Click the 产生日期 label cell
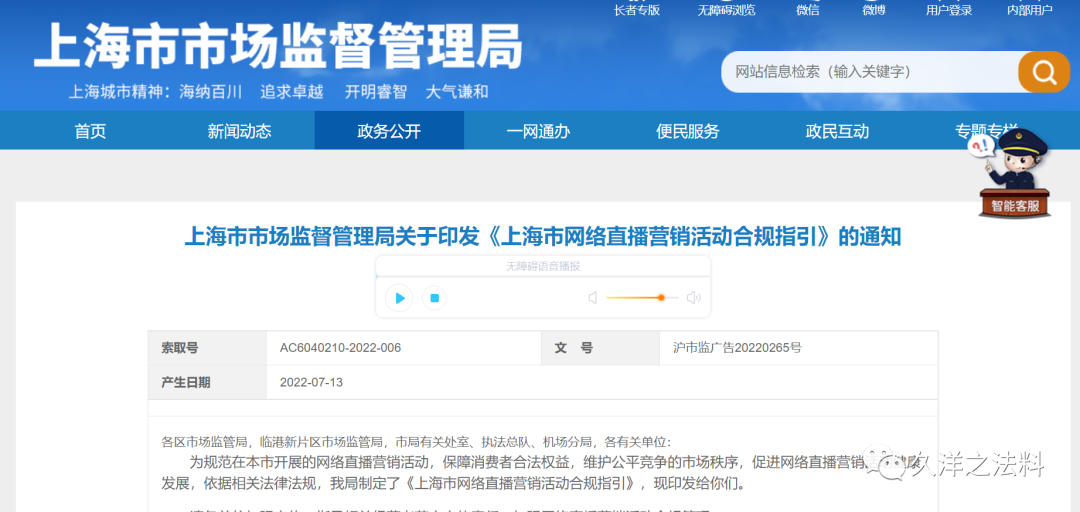Viewport: 1080px width, 512px height. 207,382
